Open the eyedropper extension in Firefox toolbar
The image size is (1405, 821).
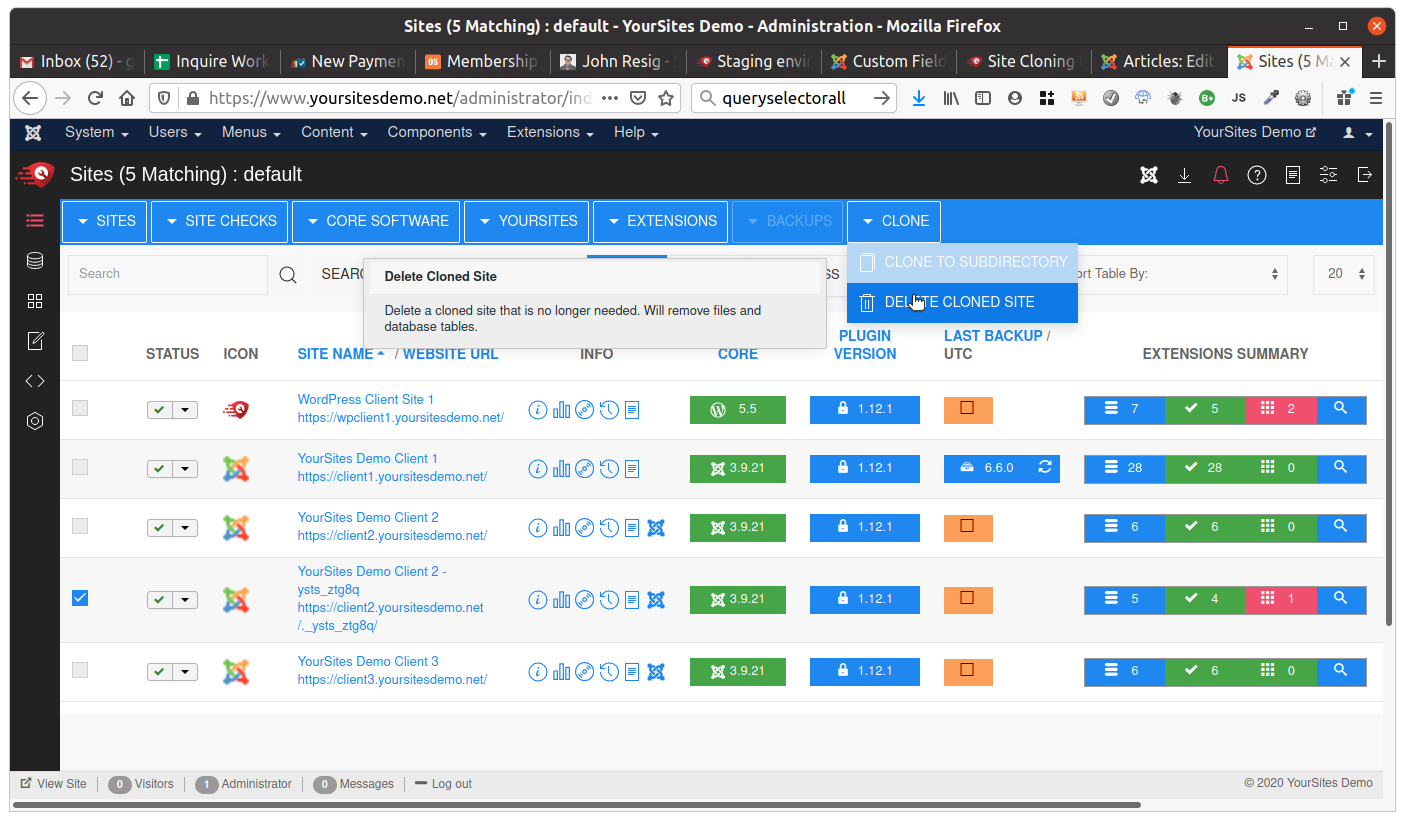(x=1271, y=98)
